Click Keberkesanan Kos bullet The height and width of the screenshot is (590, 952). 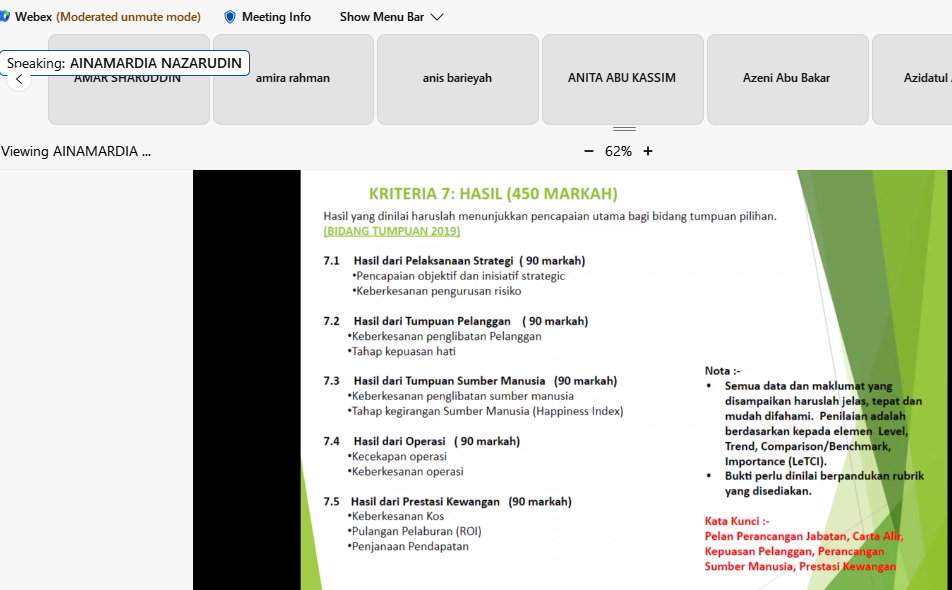pos(396,517)
